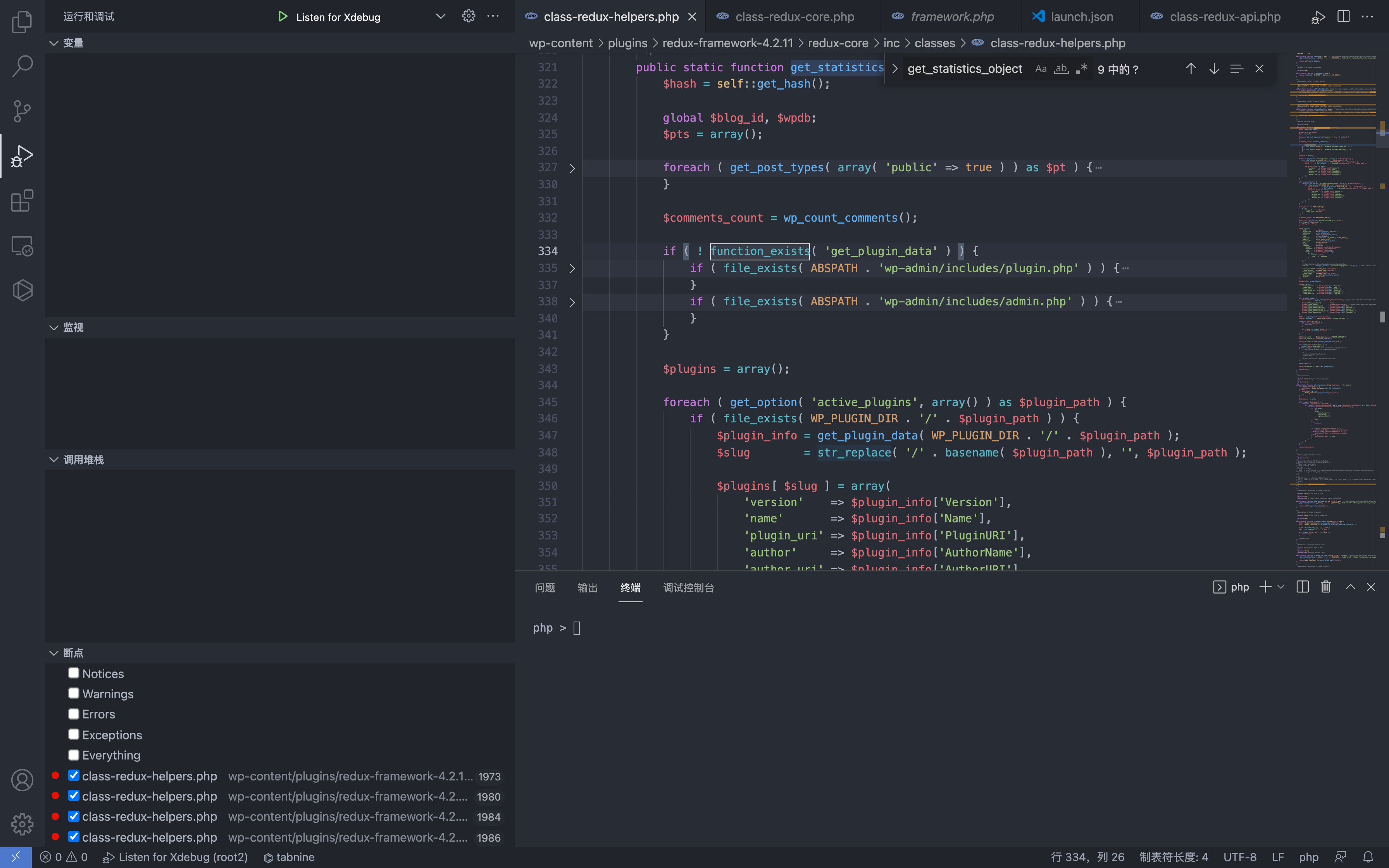Enable the Exceptions breakpoint checkbox
Screen dimensions: 1389x868
click(x=74, y=734)
